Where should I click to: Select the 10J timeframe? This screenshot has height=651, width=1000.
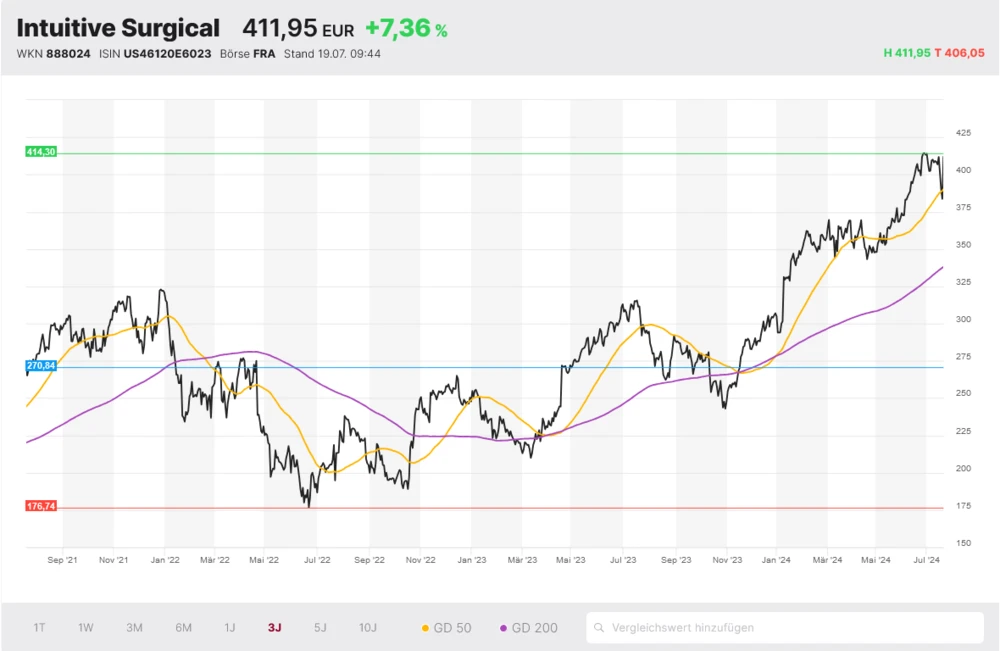coord(367,627)
